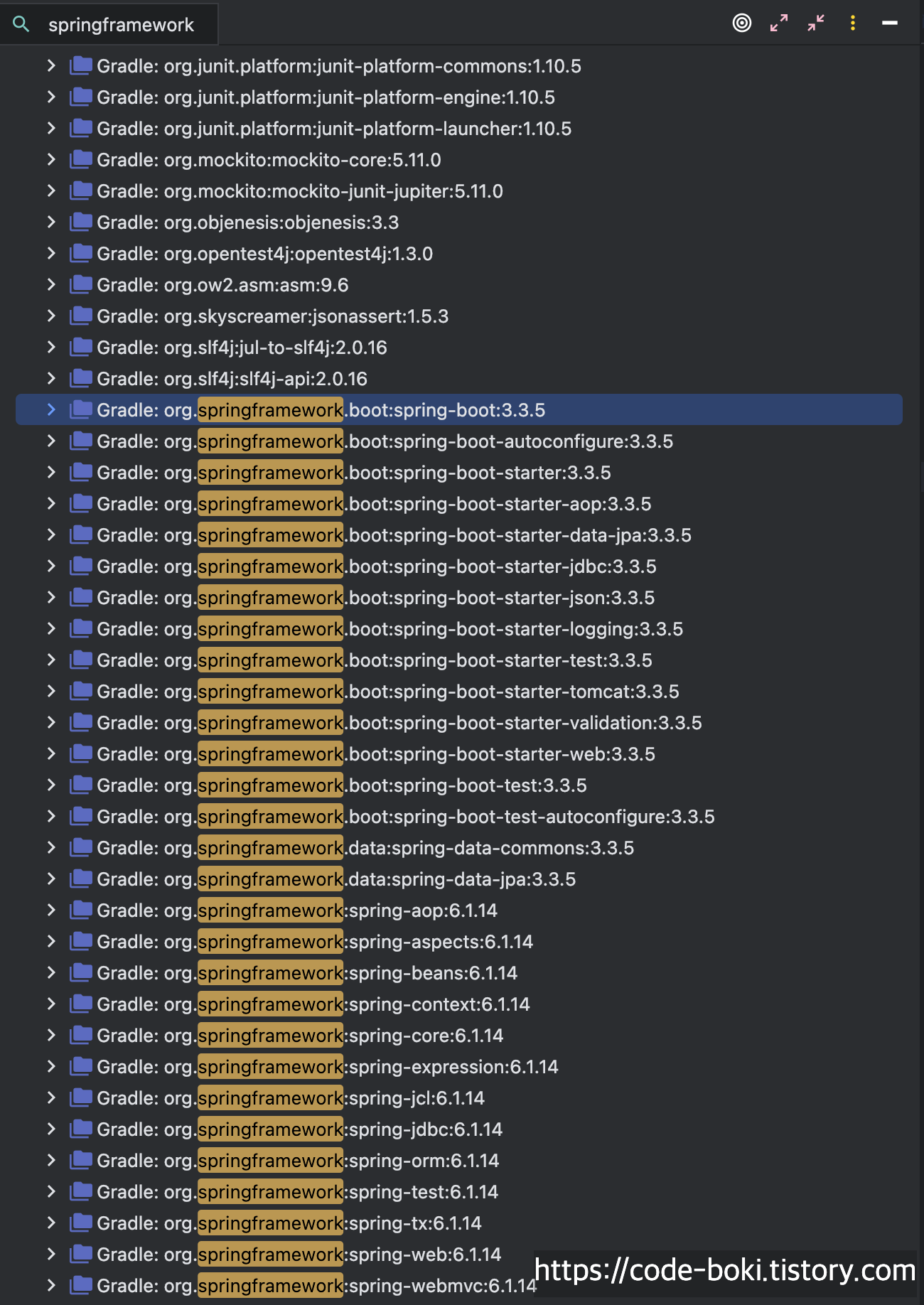Click folder icon of jsonassert:1.5.3
The image size is (924, 1305).
(x=81, y=316)
